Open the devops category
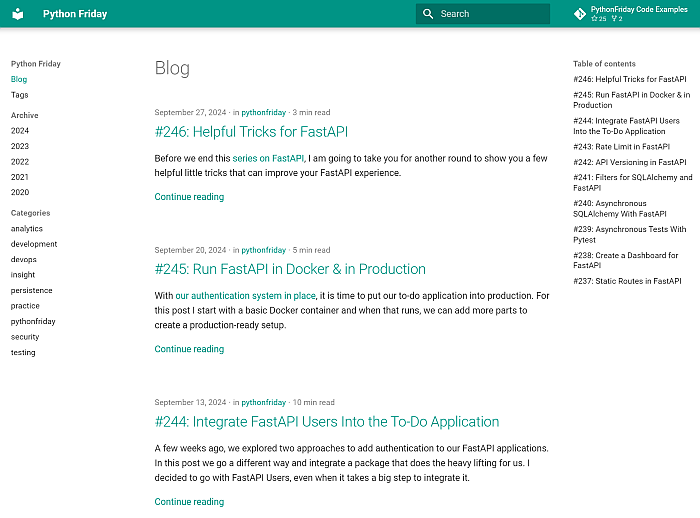The image size is (700, 518). [x=24, y=259]
